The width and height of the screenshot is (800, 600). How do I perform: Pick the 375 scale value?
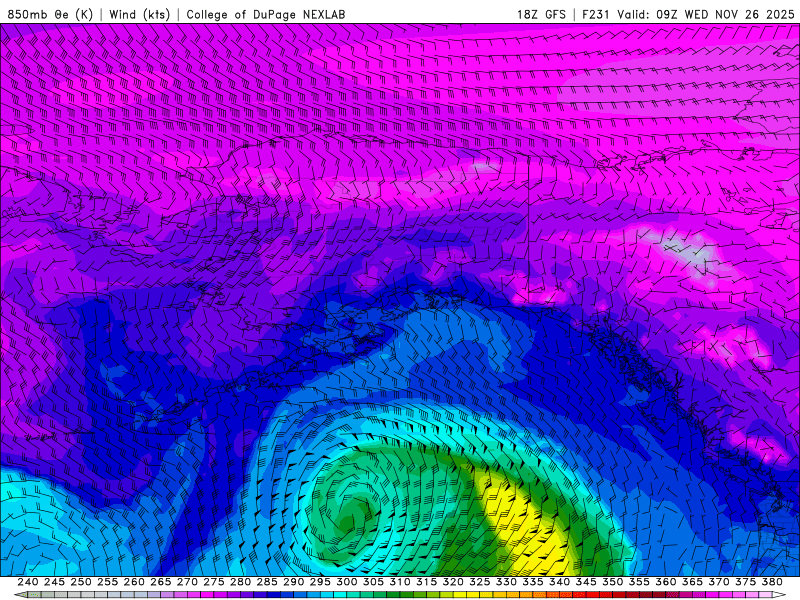[745, 582]
